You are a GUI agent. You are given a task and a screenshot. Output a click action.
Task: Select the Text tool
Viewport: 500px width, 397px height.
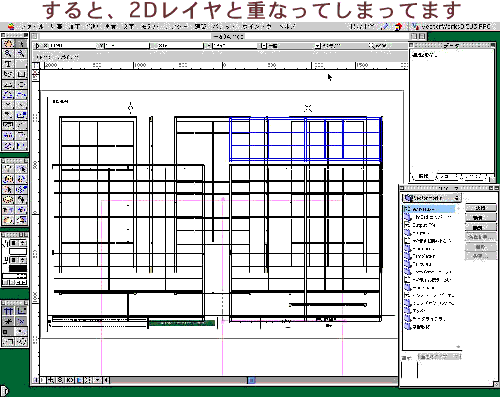tap(8, 64)
